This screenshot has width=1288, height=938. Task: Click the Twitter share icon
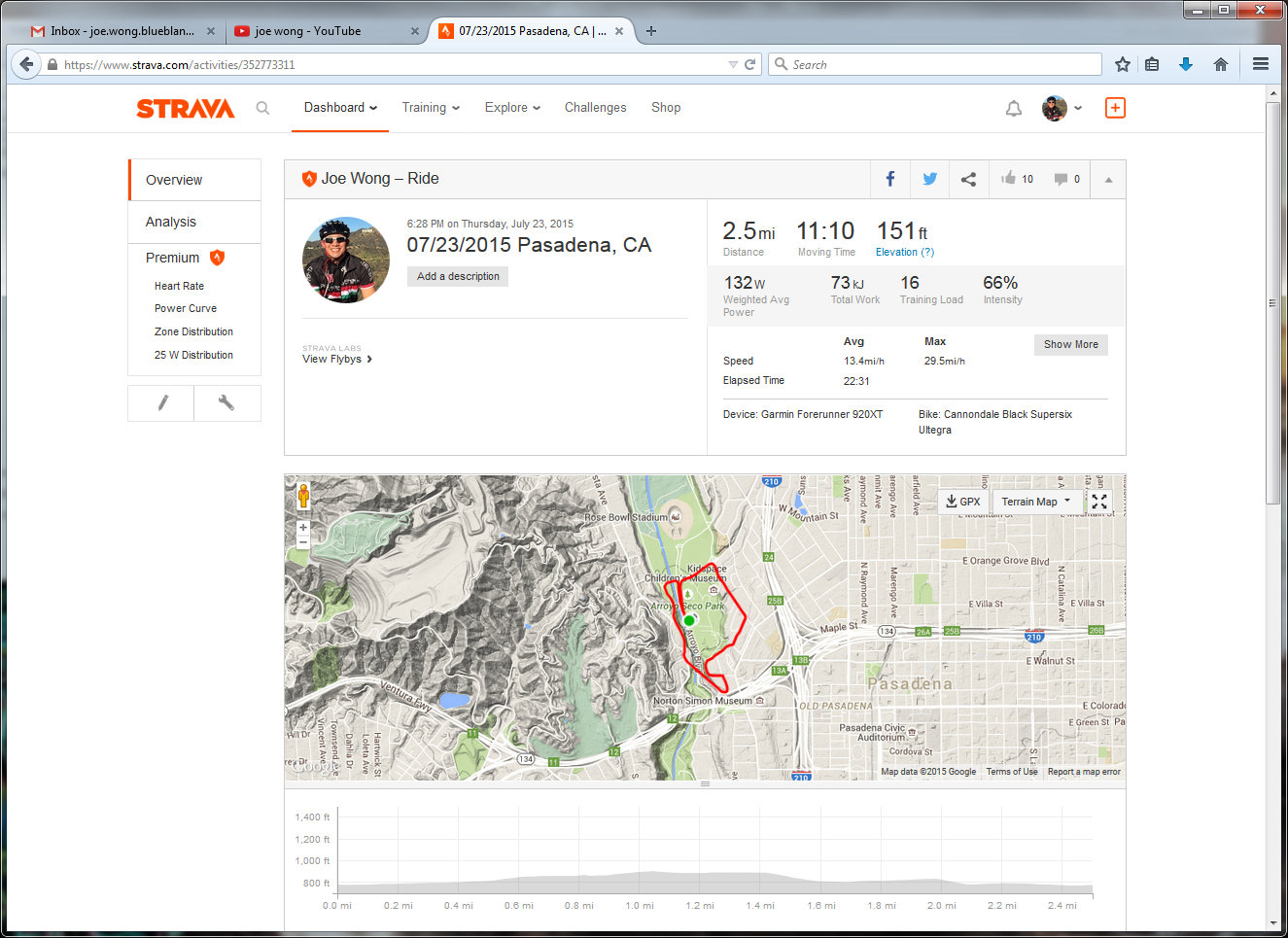point(929,179)
